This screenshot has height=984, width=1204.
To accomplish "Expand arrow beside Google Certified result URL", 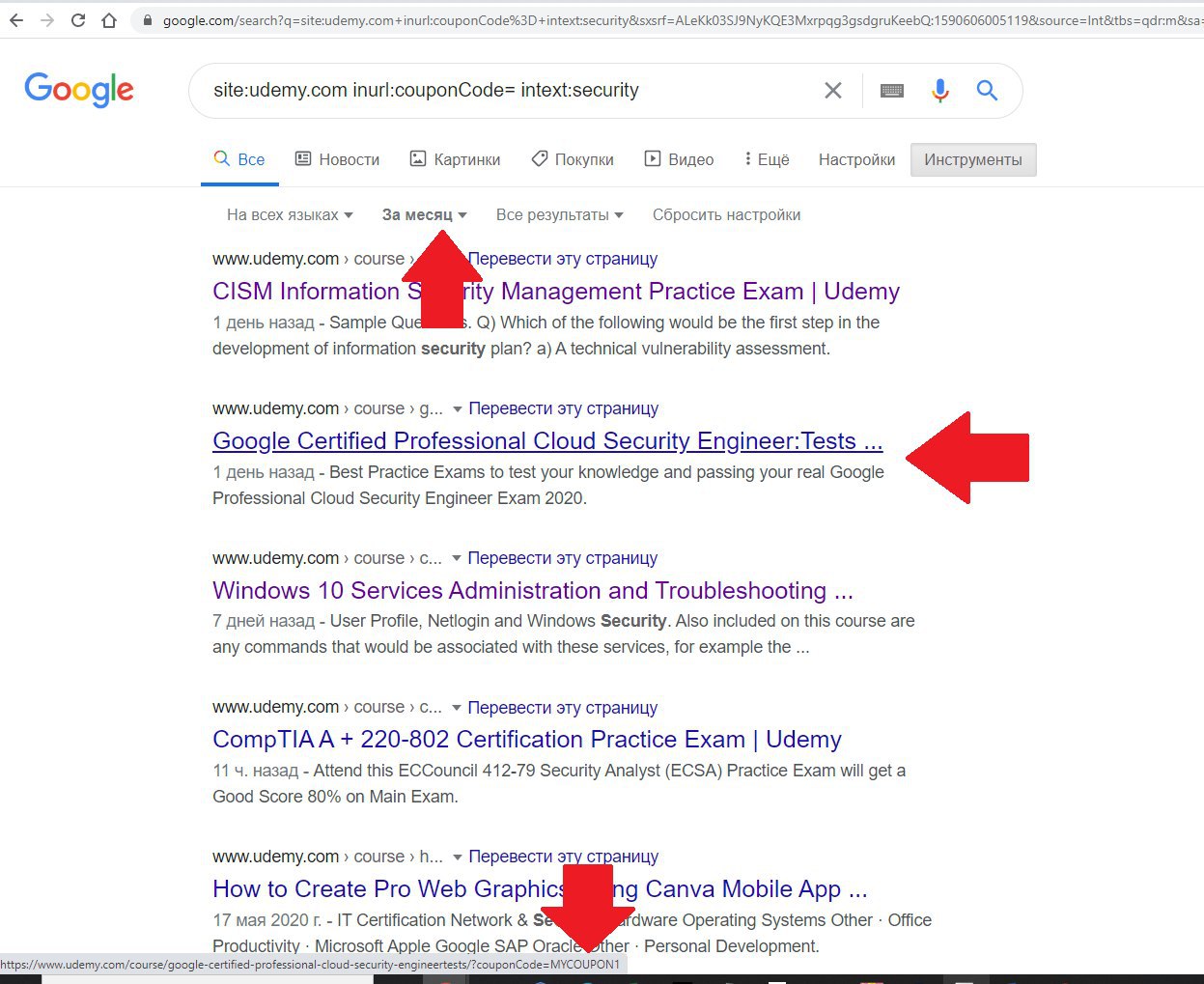I will 458,409.
